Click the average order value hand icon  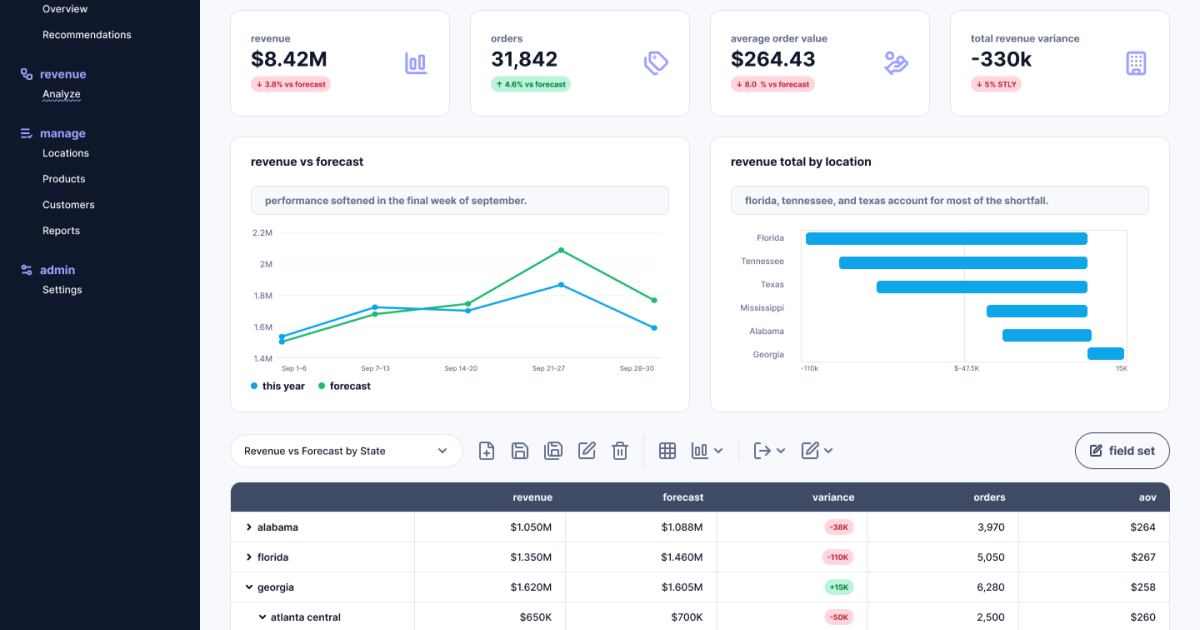click(896, 64)
